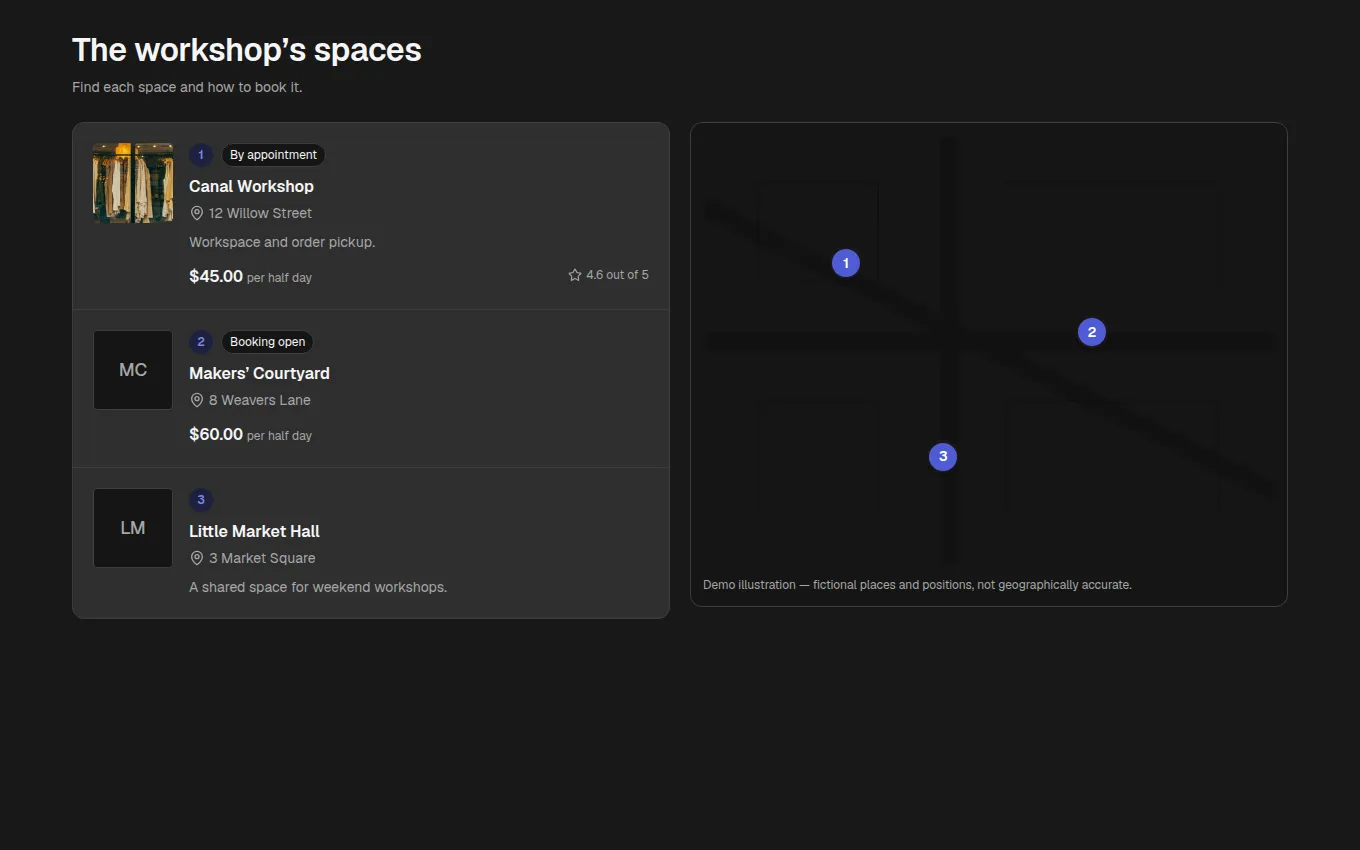This screenshot has height=850, width=1360.
Task: Click the Demo illustration disclaimer caption
Action: coord(917,585)
